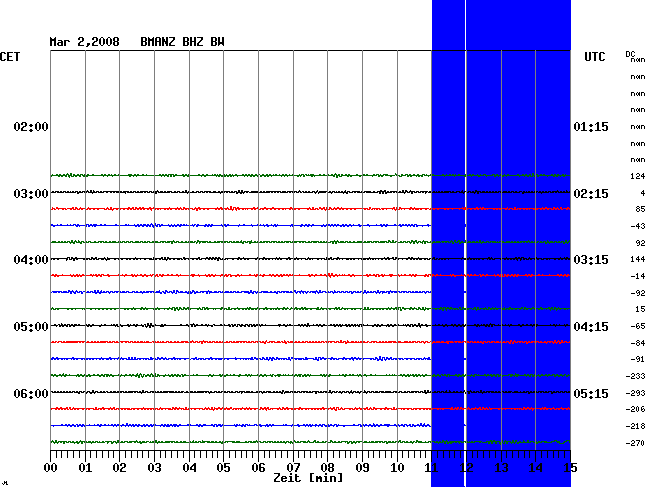
Task: Click the DC value 144
Action: 638,259
